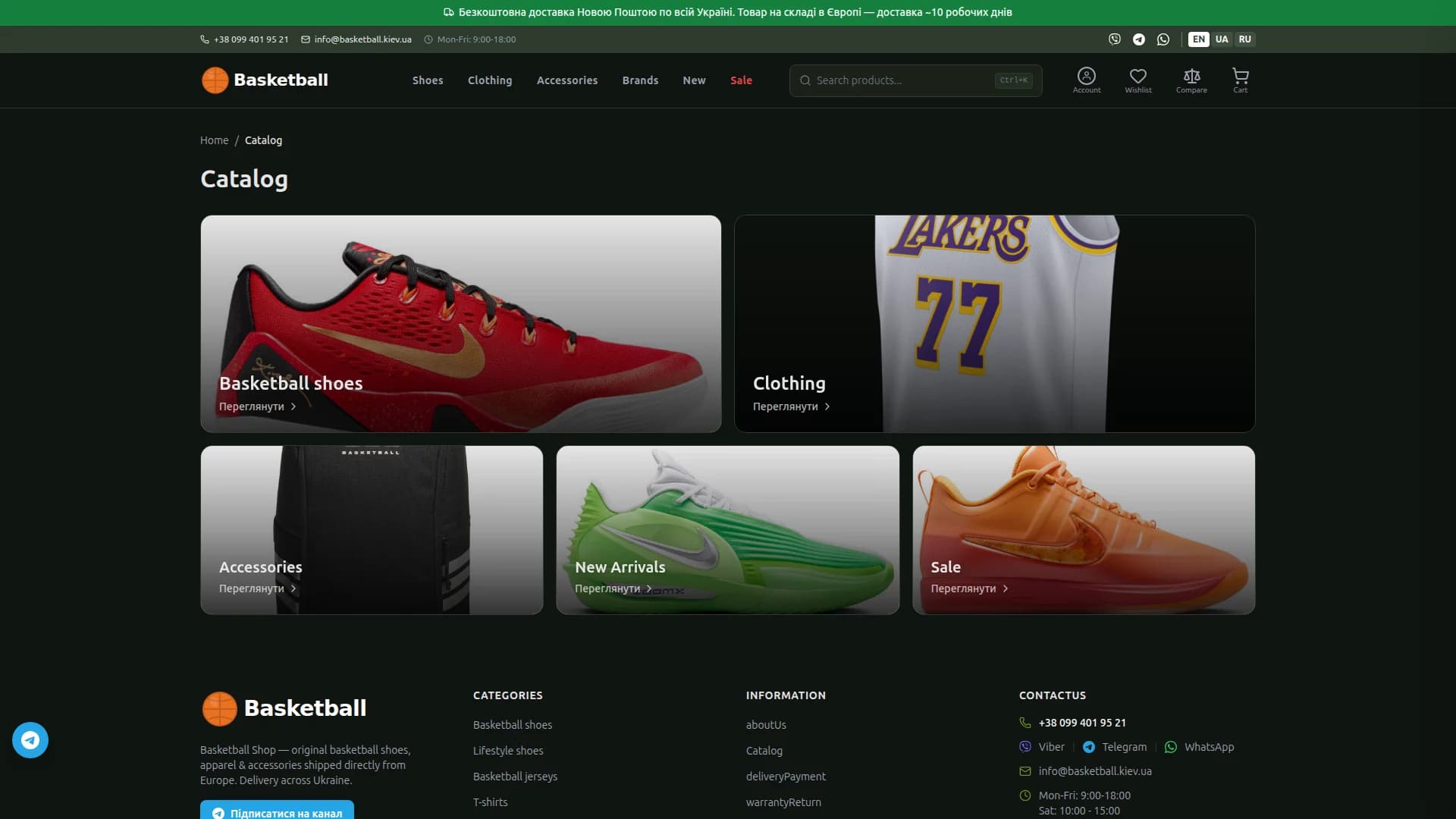Click footer phone number +38 099 401 95 21

(x=1082, y=723)
